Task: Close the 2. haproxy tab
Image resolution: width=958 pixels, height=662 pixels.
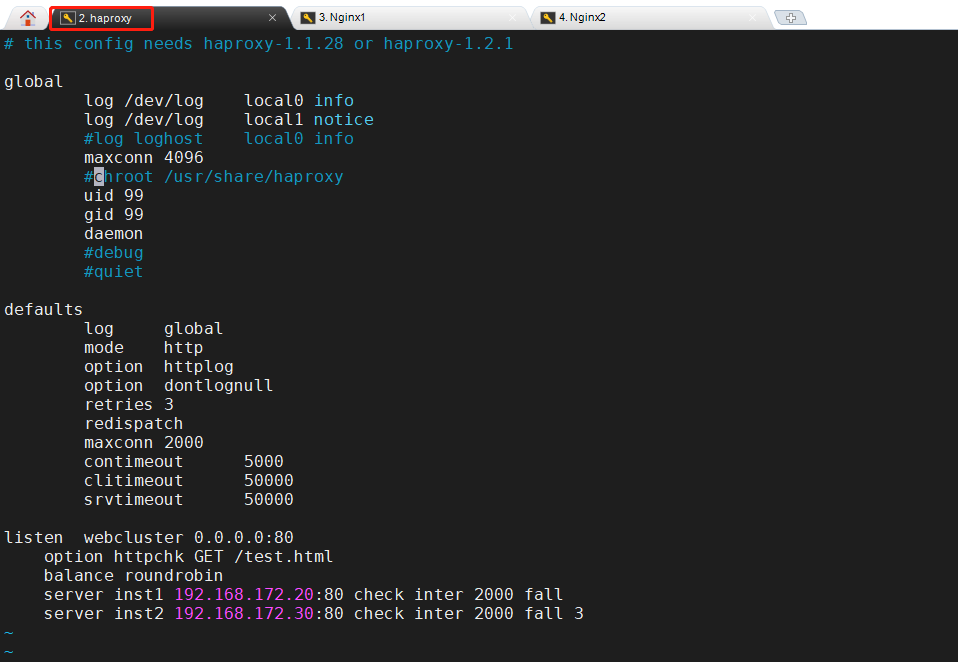Action: [x=272, y=18]
